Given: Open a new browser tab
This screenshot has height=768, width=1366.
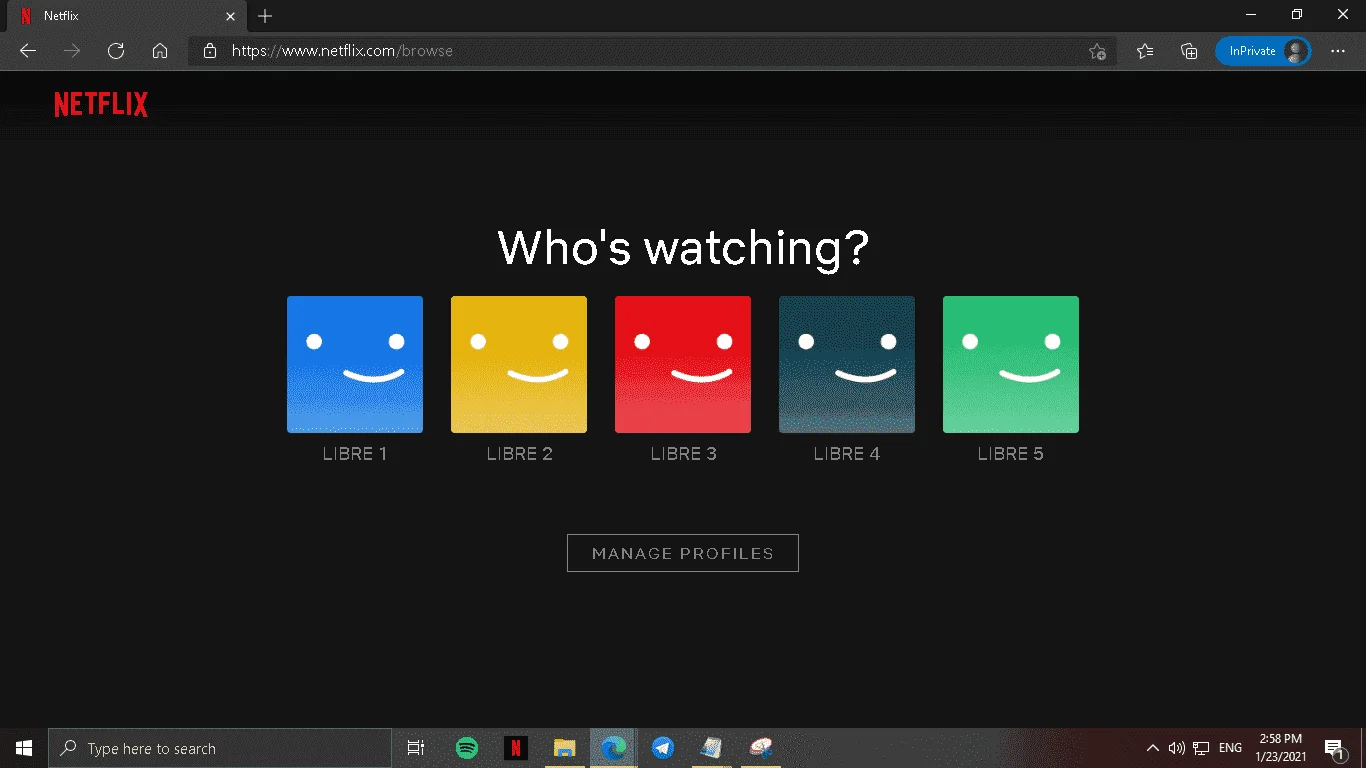Looking at the screenshot, I should pyautogui.click(x=265, y=16).
